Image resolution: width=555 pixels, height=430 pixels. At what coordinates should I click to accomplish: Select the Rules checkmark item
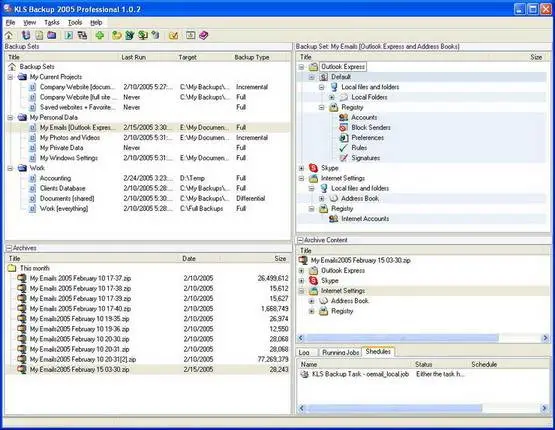pos(359,148)
